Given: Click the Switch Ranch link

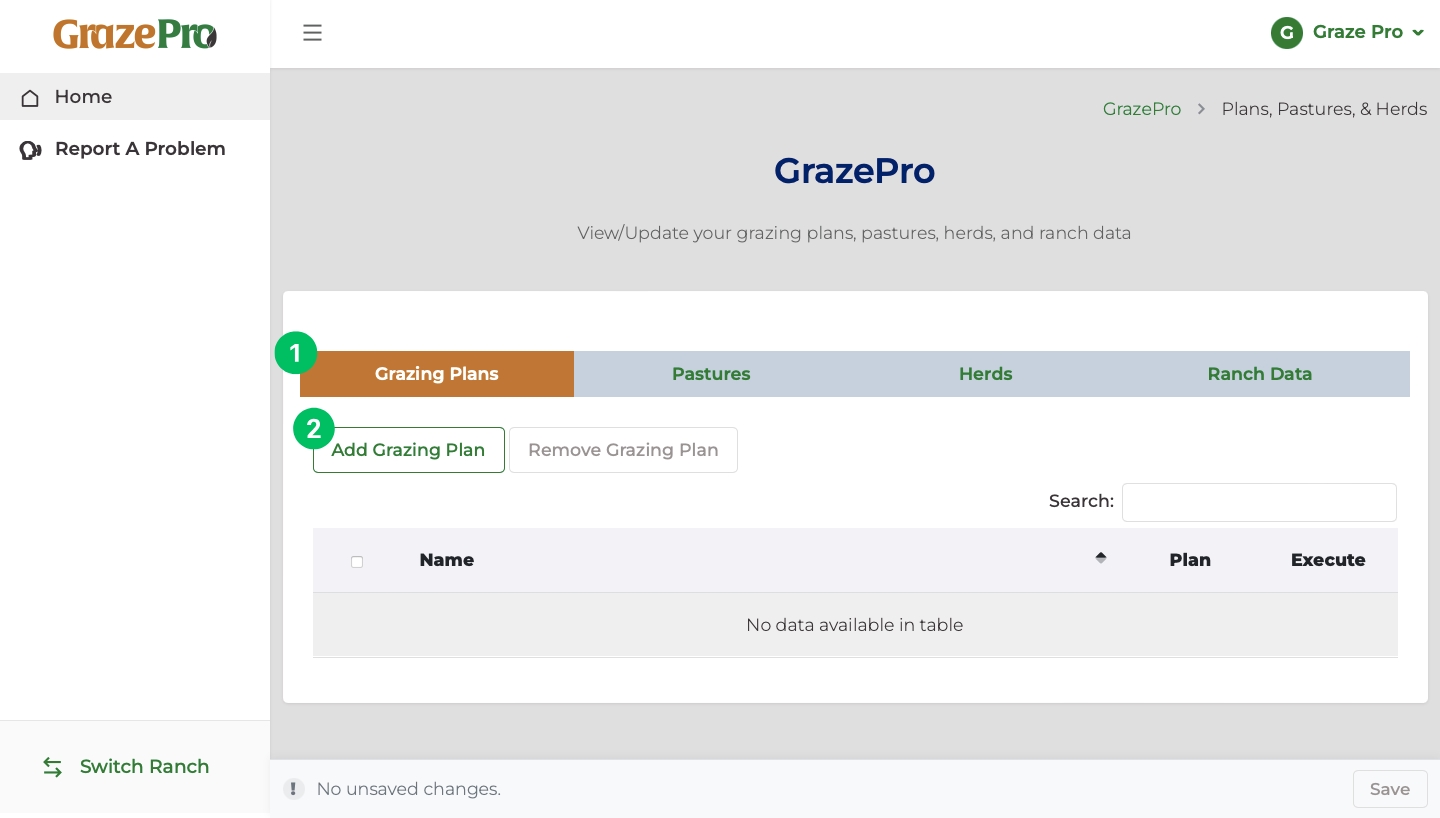Looking at the screenshot, I should pos(126,767).
